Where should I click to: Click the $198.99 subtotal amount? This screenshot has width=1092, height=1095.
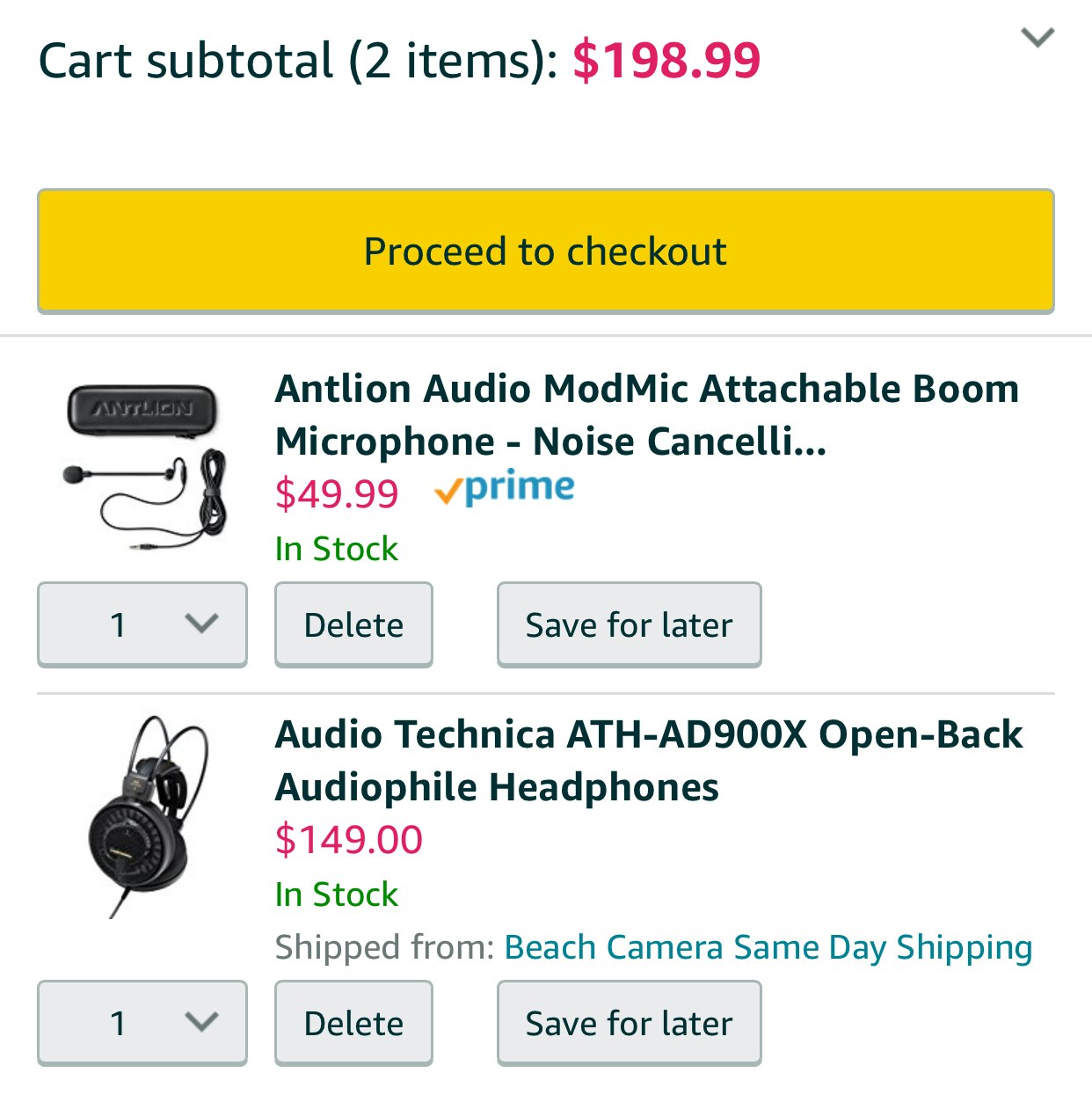click(666, 61)
